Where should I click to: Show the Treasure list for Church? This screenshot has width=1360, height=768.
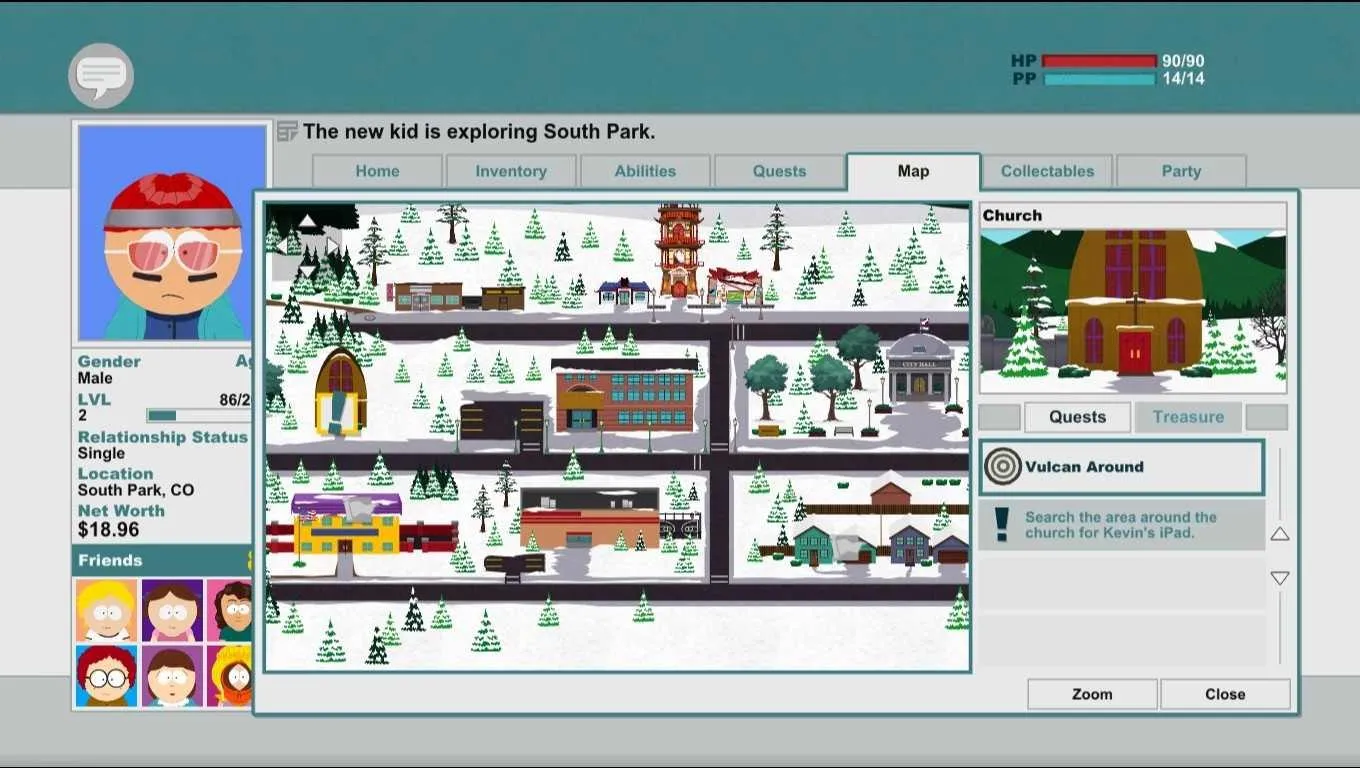click(1188, 417)
